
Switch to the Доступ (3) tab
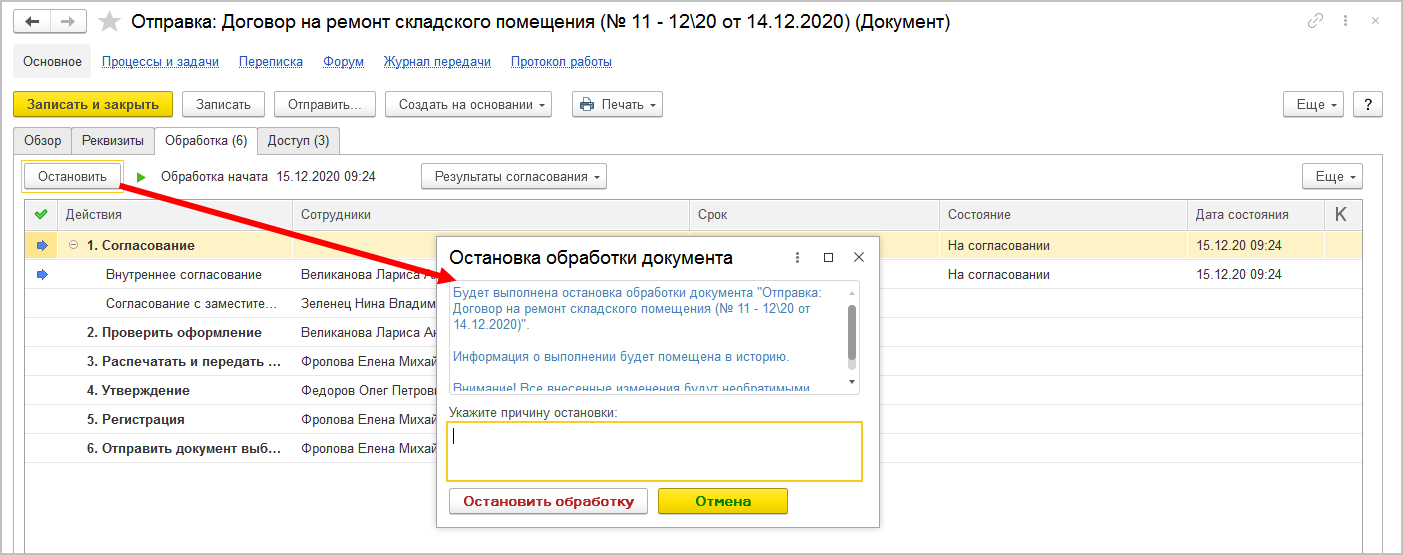pos(298,141)
